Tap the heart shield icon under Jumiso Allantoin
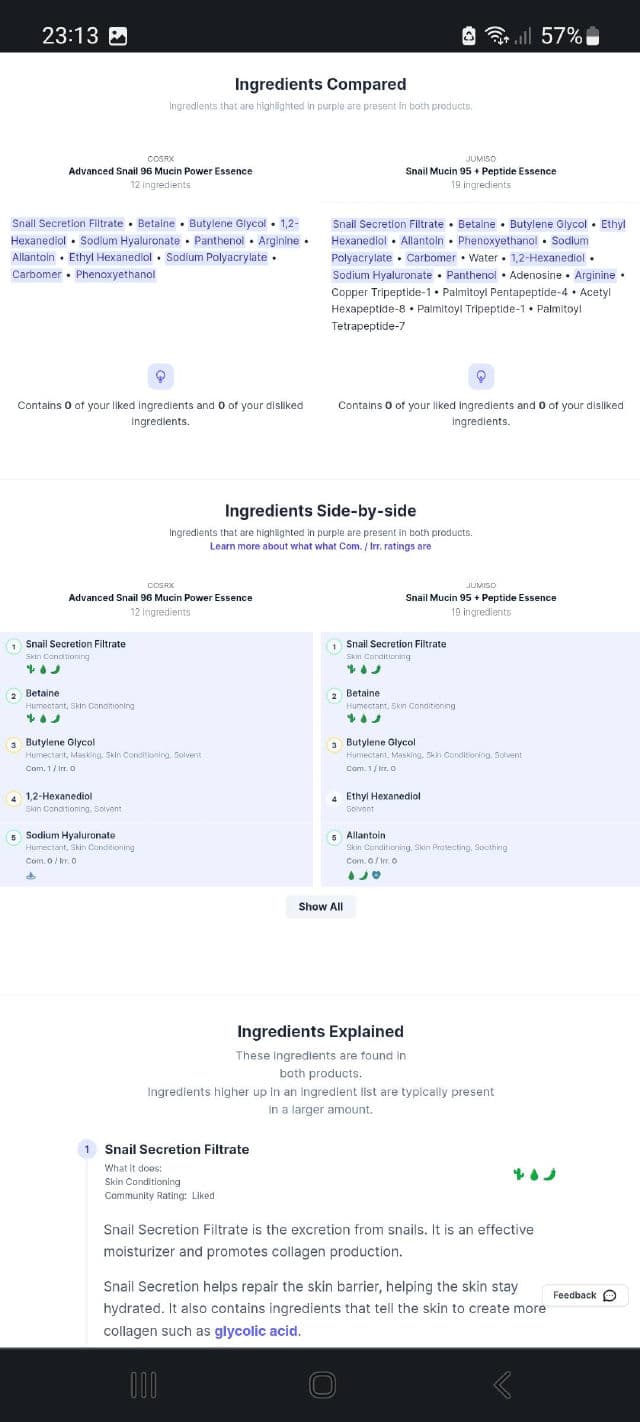The height and width of the screenshot is (1422, 640). [x=376, y=875]
